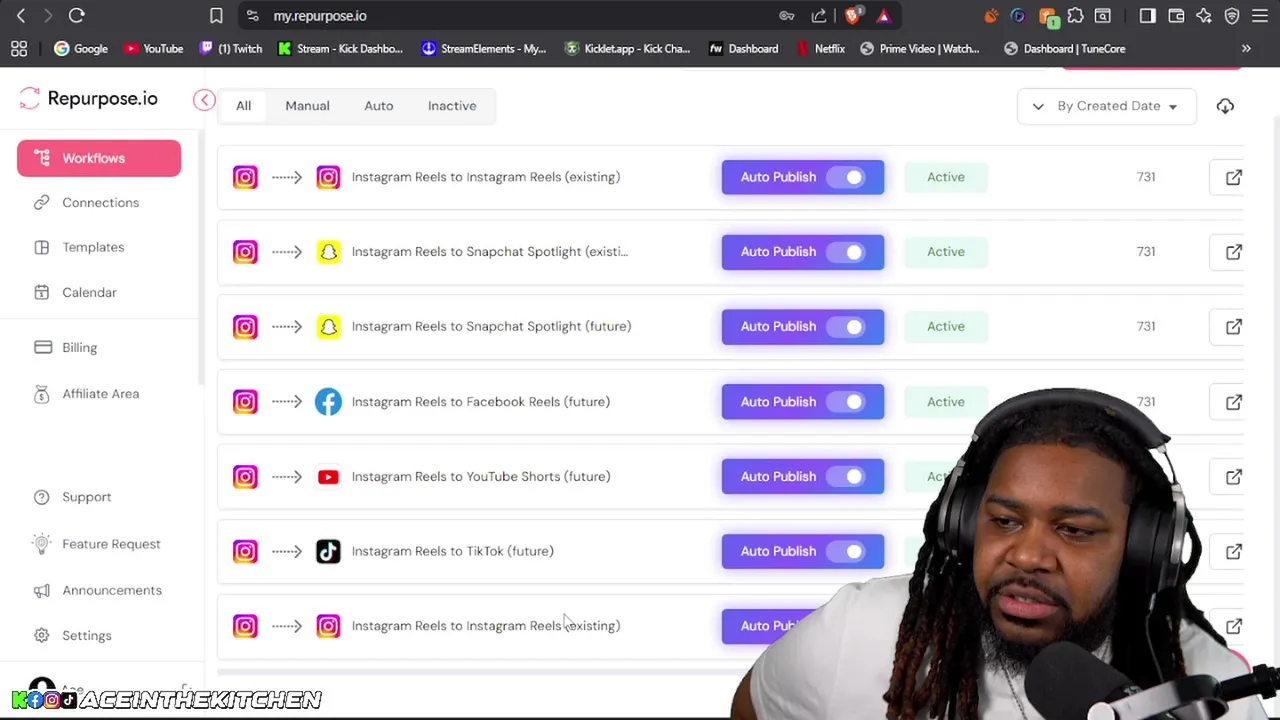Open the Workflows sidebar item
Screen dimensions: 1280x720
tap(99, 158)
